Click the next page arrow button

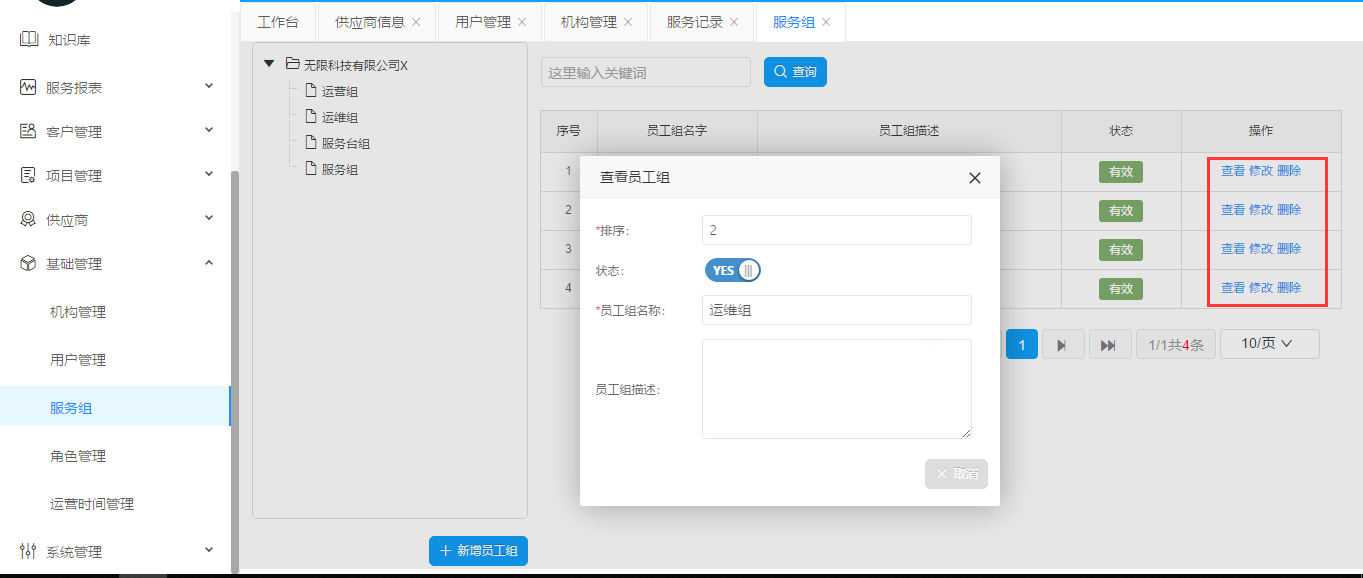[x=1063, y=345]
